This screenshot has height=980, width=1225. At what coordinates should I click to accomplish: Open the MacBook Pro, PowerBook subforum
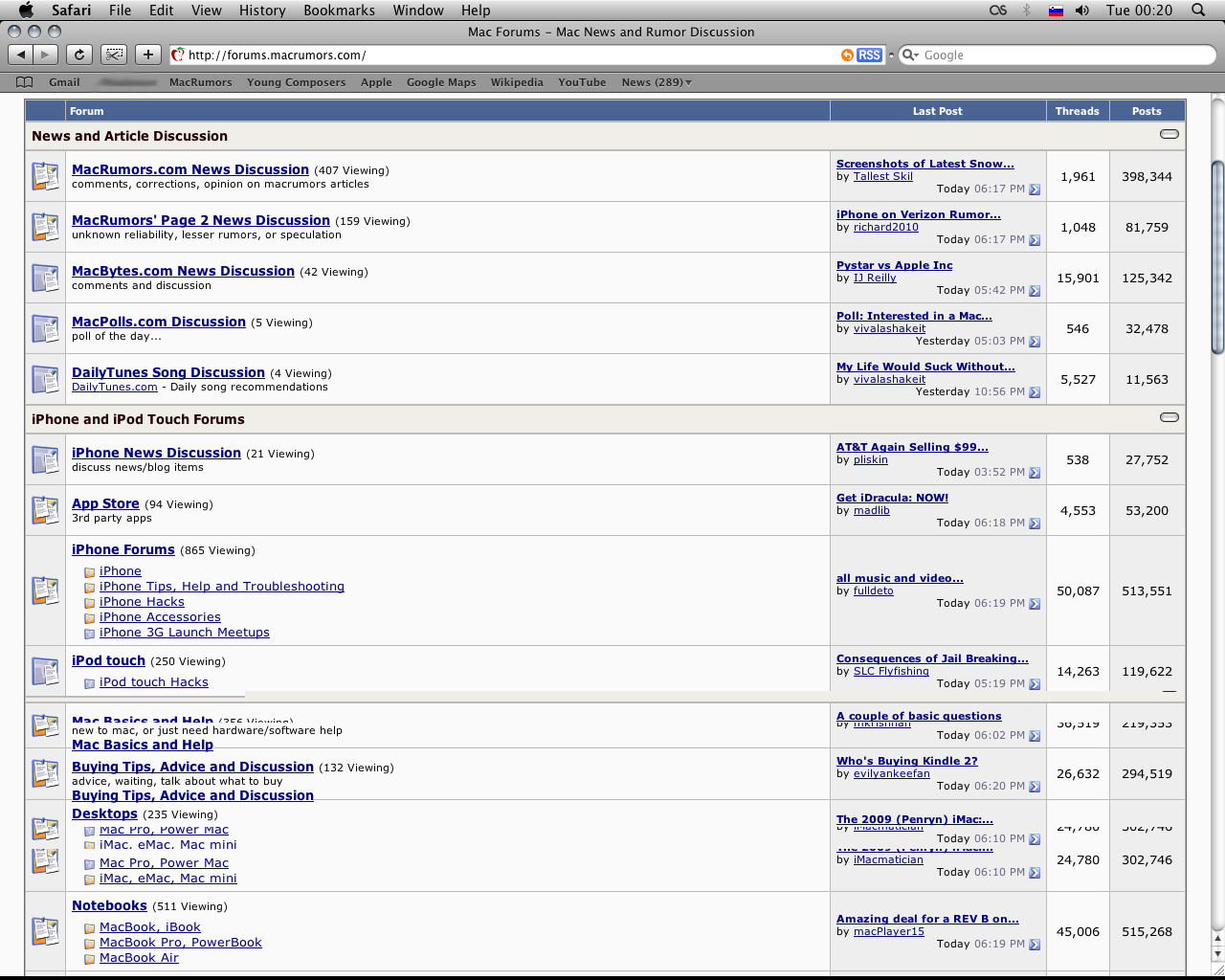click(x=181, y=943)
